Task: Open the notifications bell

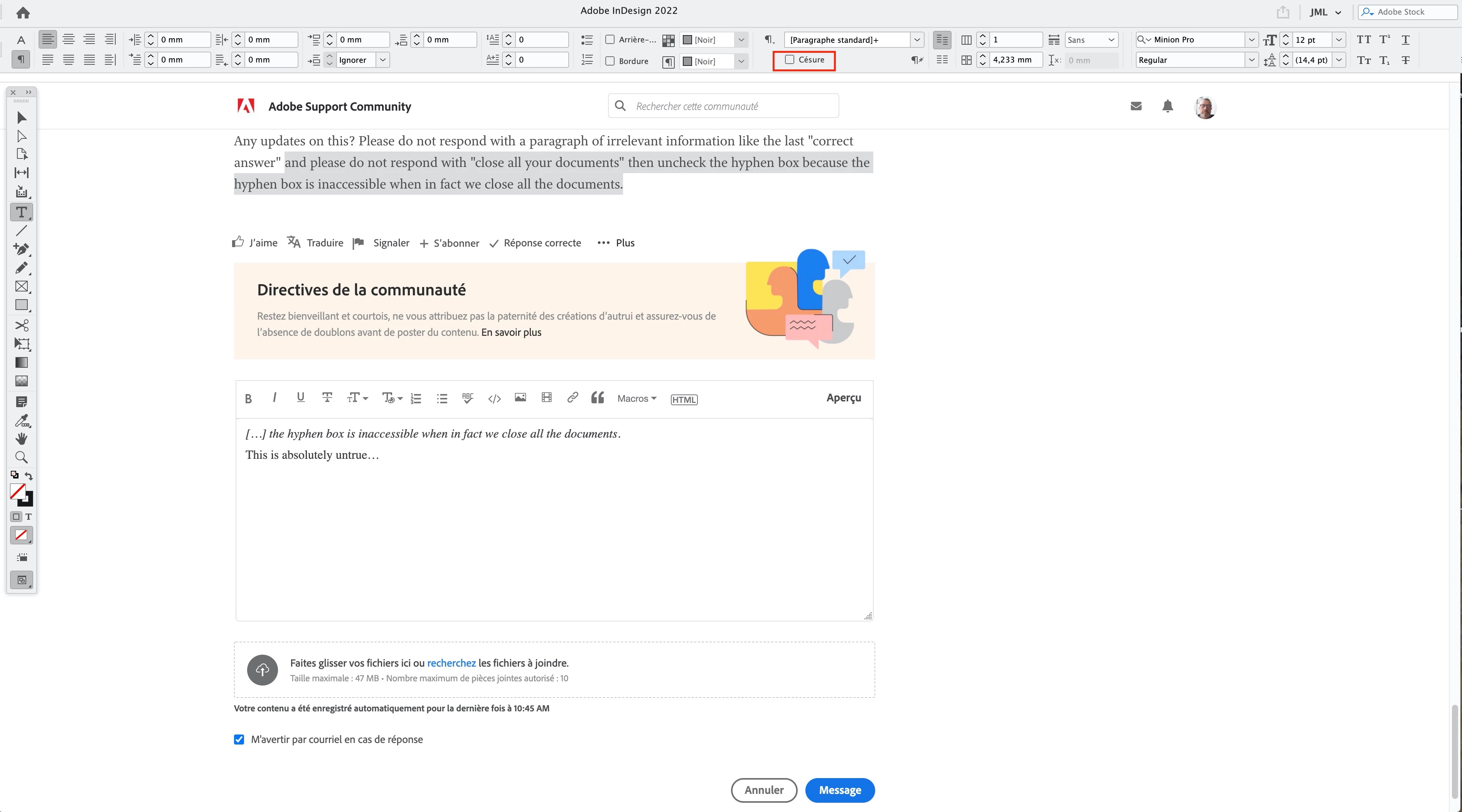Action: 1167,106
